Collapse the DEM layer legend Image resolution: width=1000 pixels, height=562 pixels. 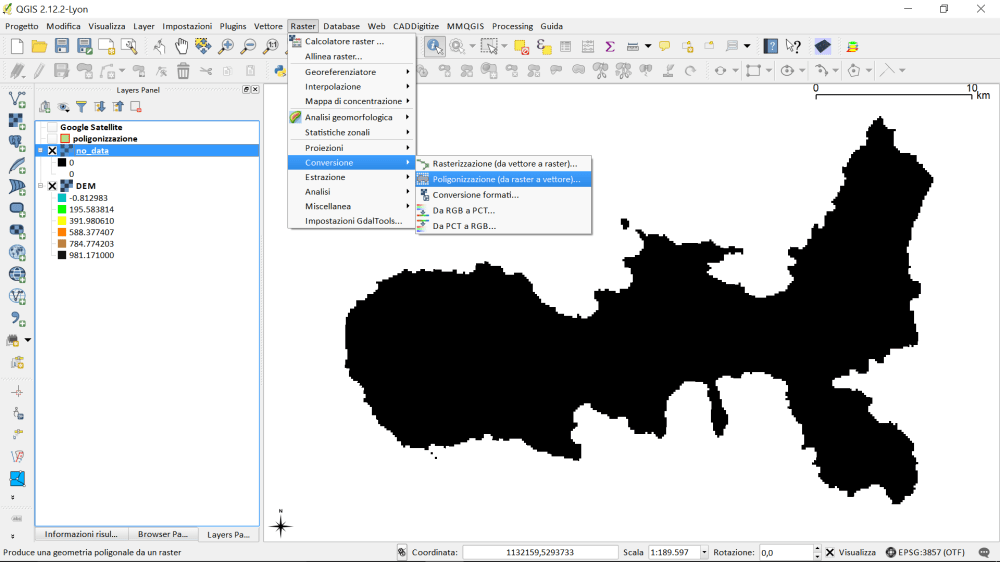click(x=41, y=186)
